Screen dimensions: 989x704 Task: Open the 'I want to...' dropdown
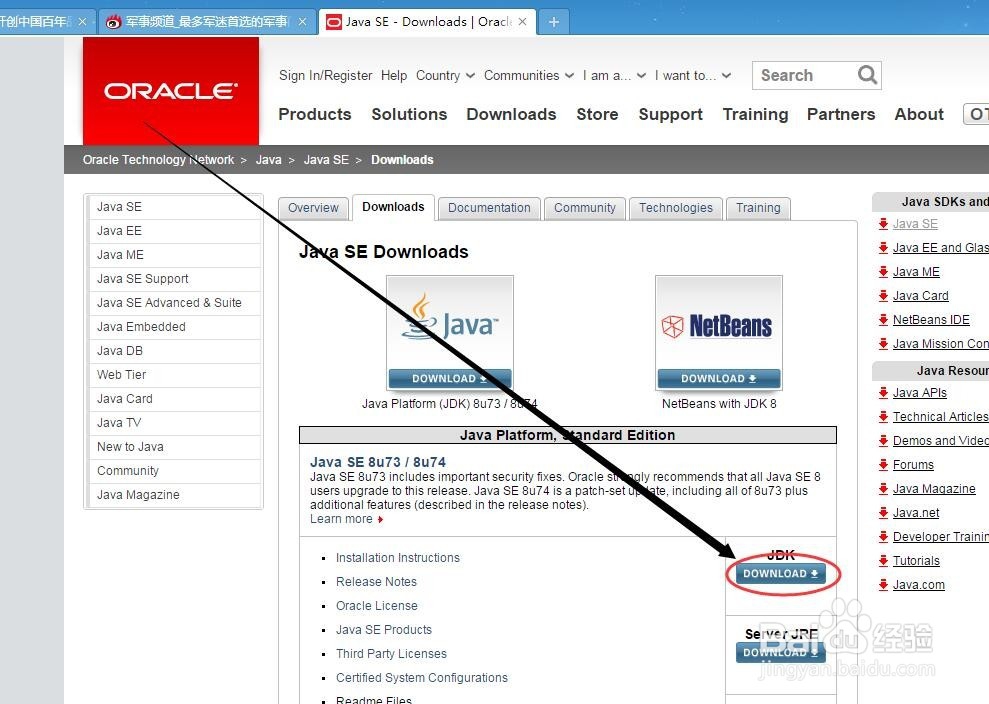click(693, 75)
